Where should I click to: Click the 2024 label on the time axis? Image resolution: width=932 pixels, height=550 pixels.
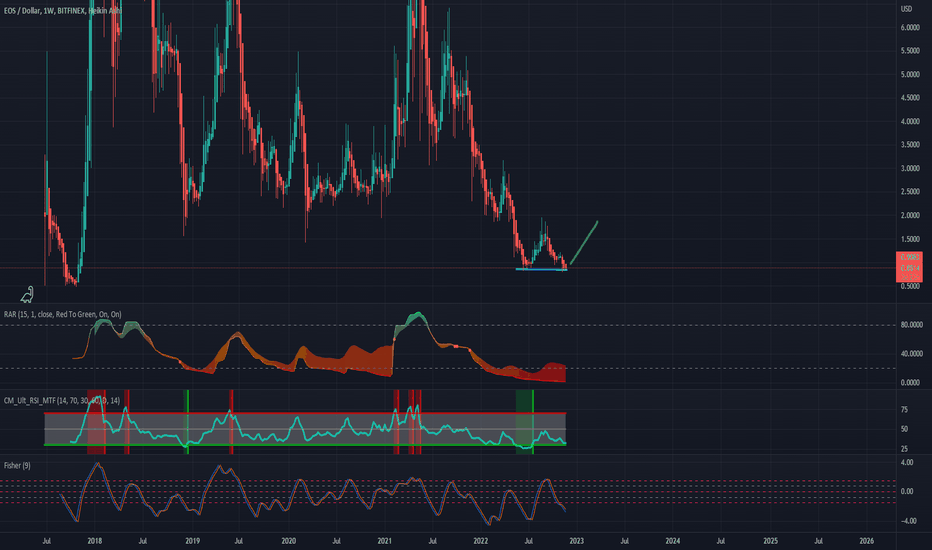(x=673, y=541)
